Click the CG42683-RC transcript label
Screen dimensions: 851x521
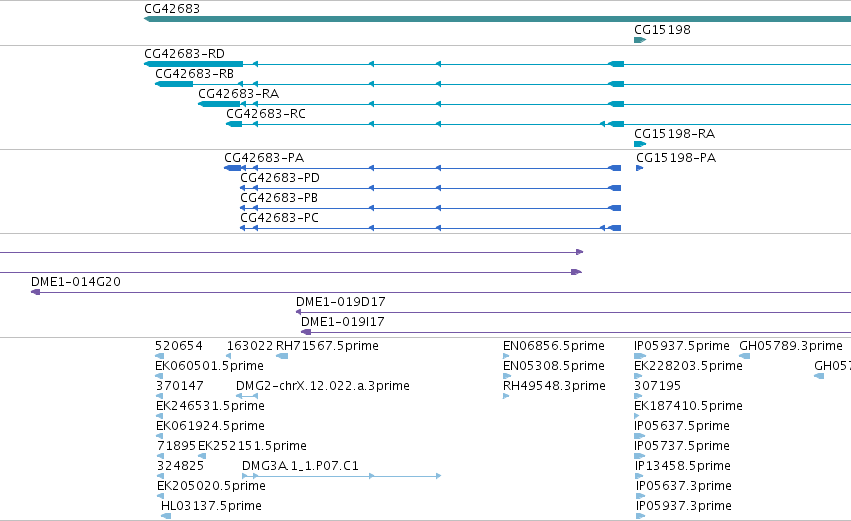click(x=266, y=114)
